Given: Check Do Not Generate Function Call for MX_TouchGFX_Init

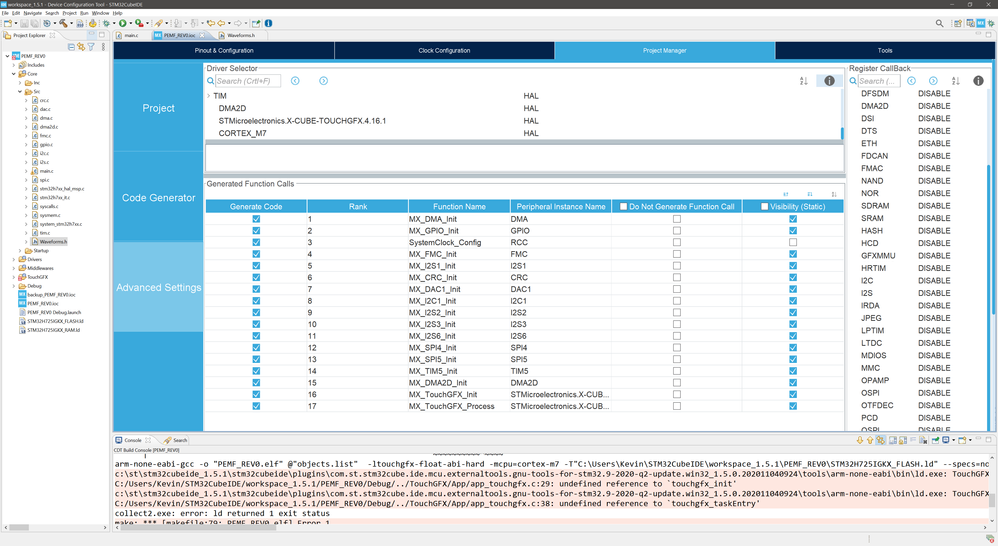Looking at the screenshot, I should 677,395.
